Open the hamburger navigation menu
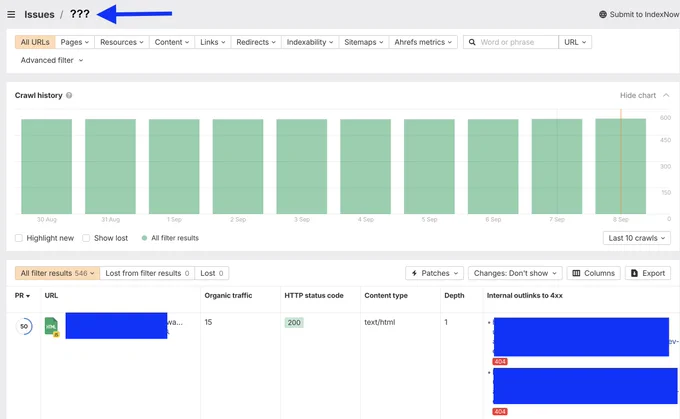Viewport: 680px width, 419px height. point(11,15)
